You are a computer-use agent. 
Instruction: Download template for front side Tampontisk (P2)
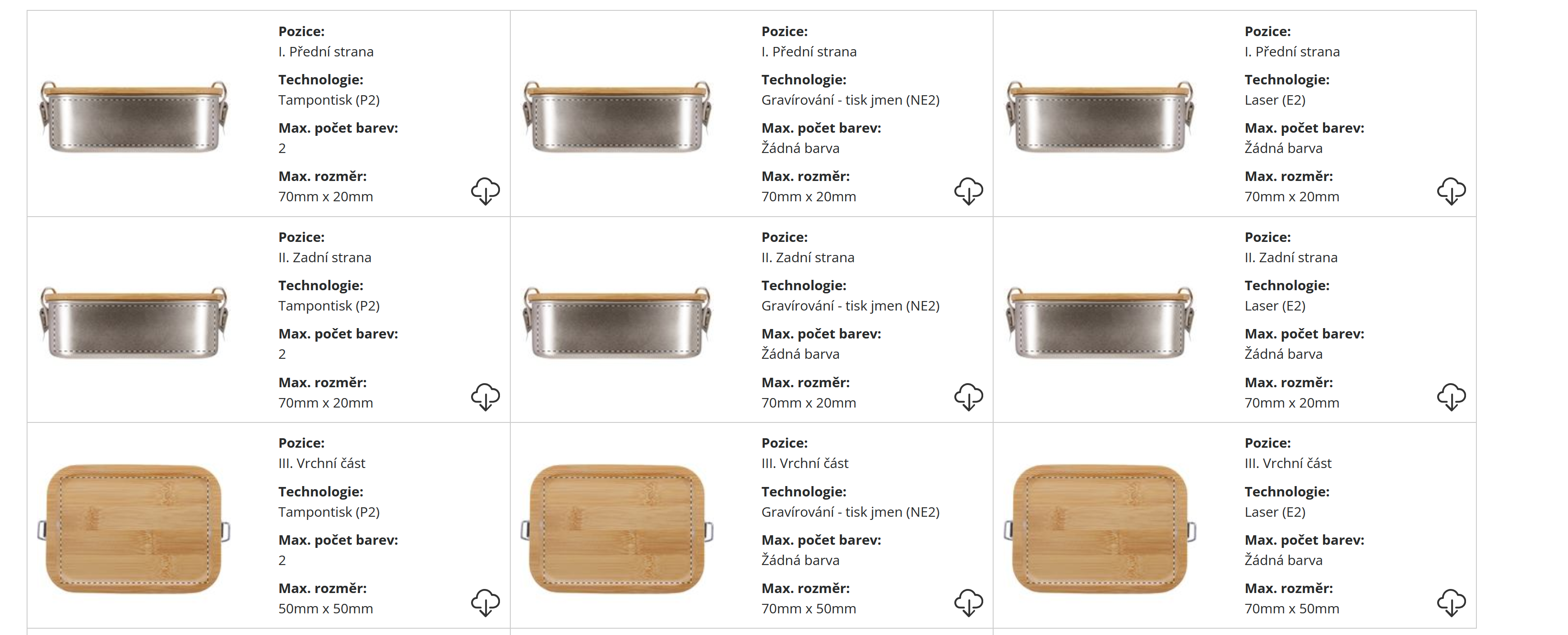485,191
